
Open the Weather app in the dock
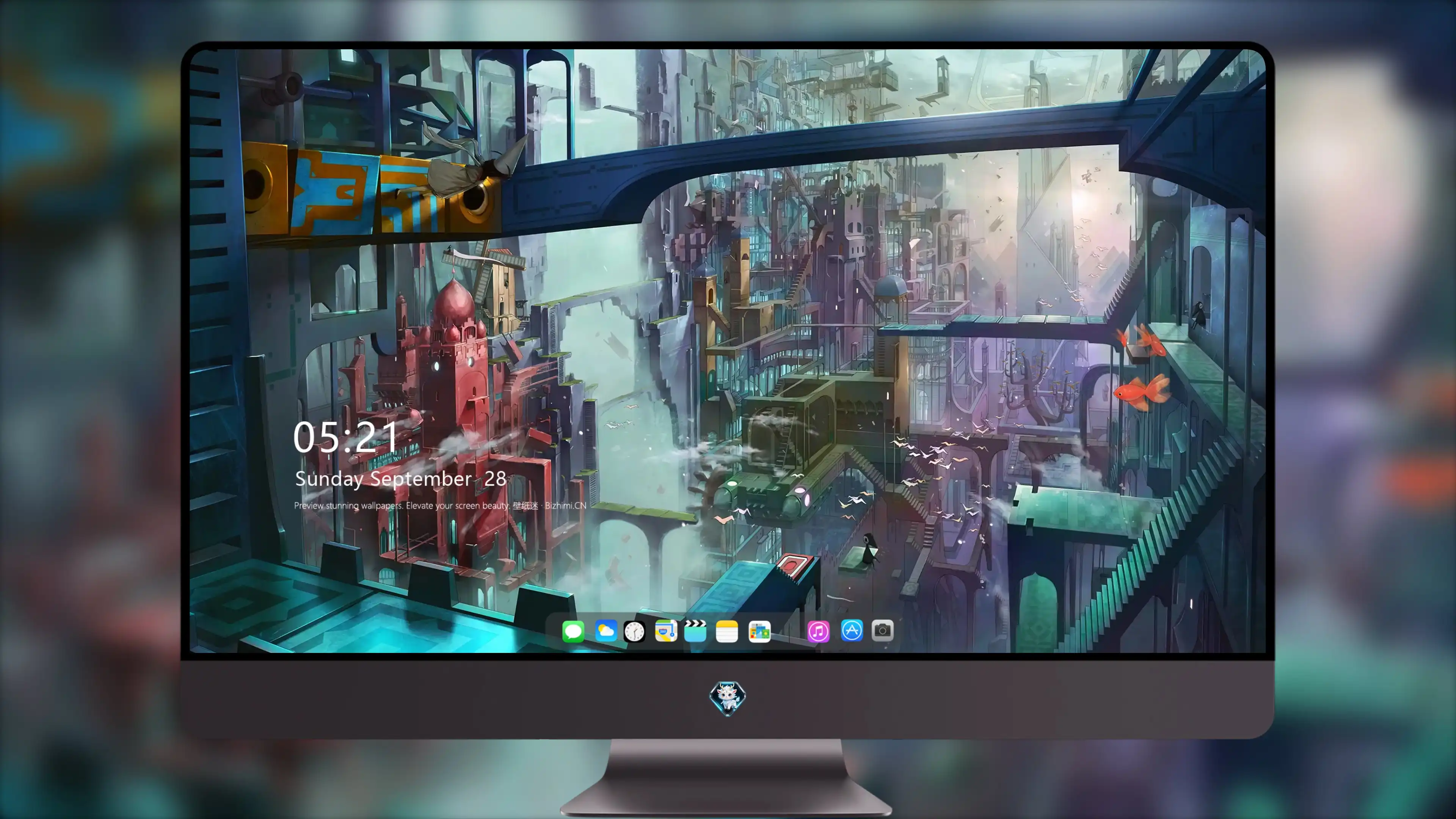(606, 631)
